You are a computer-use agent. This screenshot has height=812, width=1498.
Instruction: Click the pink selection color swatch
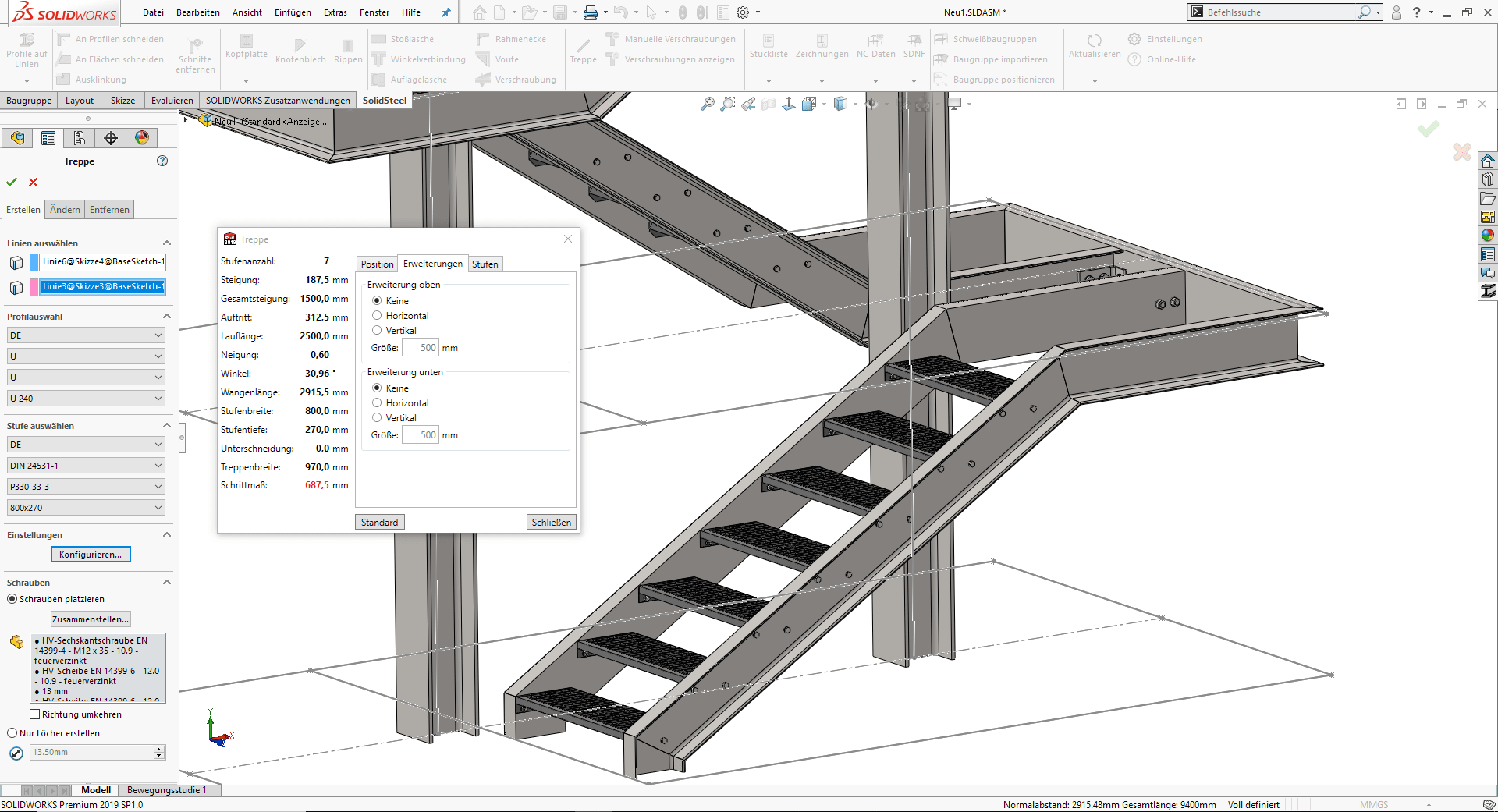[34, 287]
